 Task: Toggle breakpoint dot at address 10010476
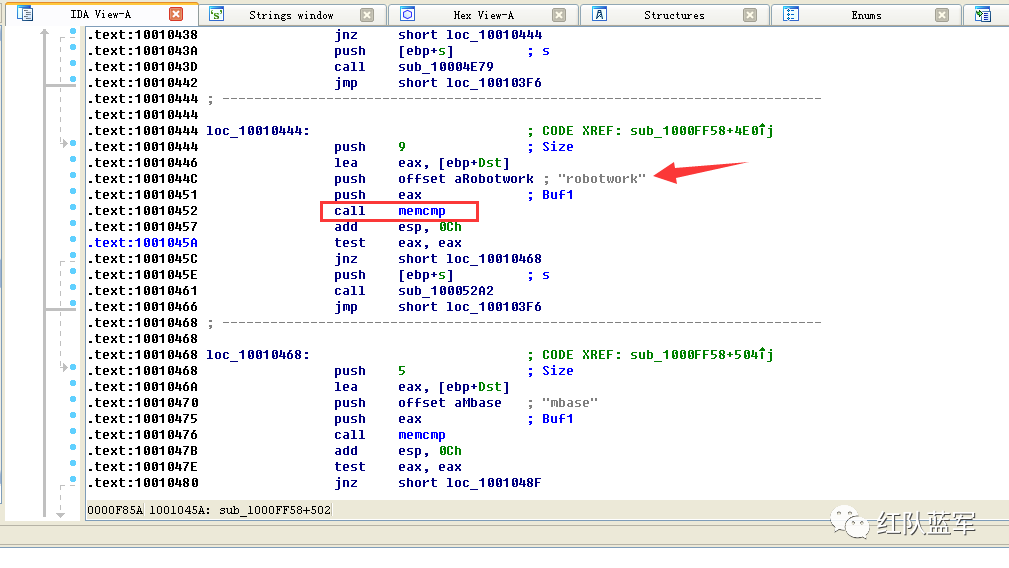pos(73,432)
